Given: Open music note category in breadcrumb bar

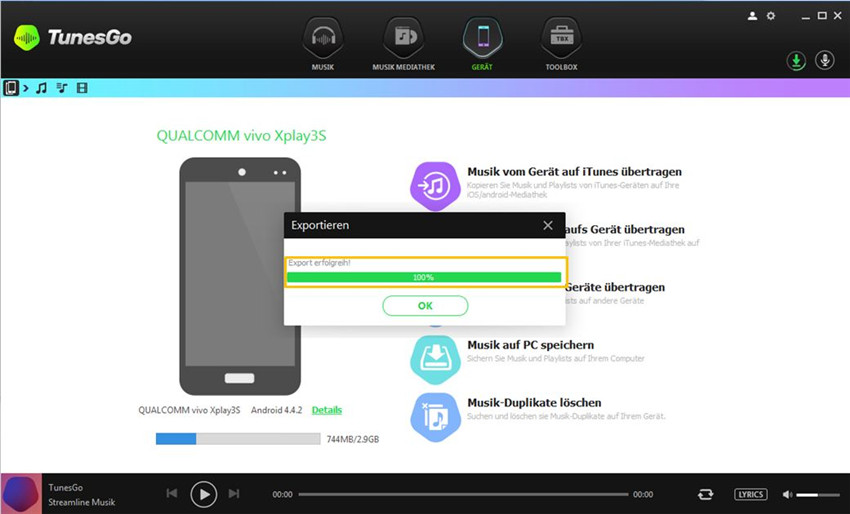Looking at the screenshot, I should click(41, 88).
